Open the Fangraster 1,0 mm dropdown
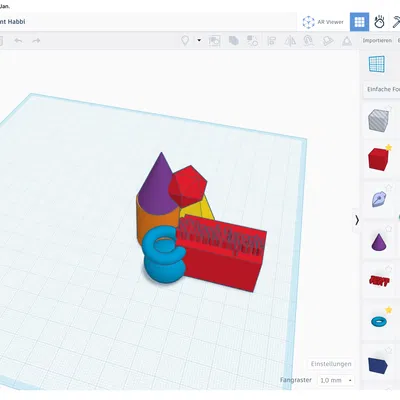 (x=336, y=380)
